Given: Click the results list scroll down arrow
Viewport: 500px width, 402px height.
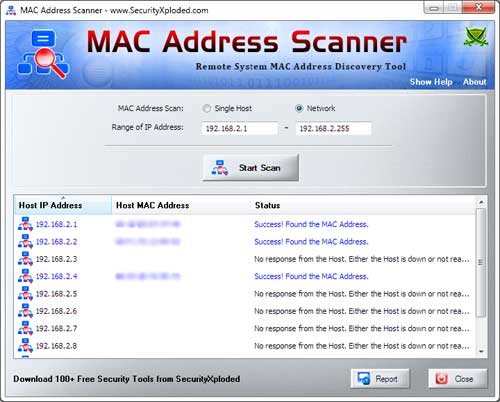Looking at the screenshot, I should (x=481, y=352).
